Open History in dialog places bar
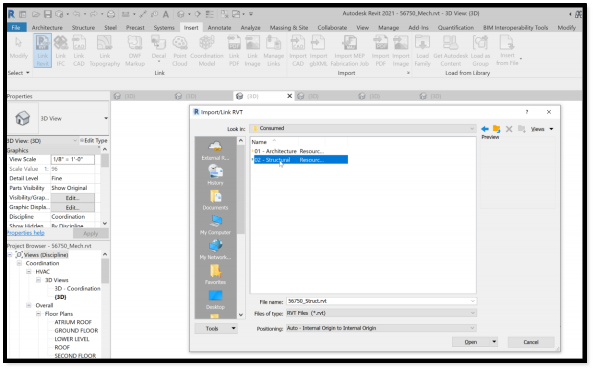Image resolution: width=595 pixels, height=371 pixels. 215,175
